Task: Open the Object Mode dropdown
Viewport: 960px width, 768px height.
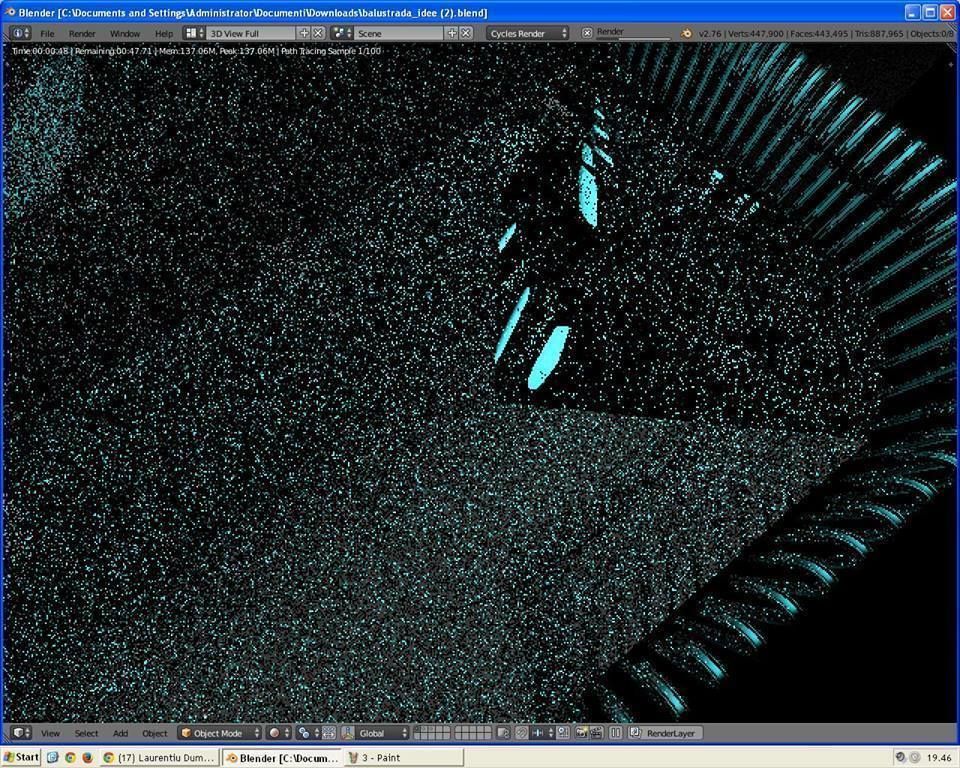Action: [x=220, y=732]
